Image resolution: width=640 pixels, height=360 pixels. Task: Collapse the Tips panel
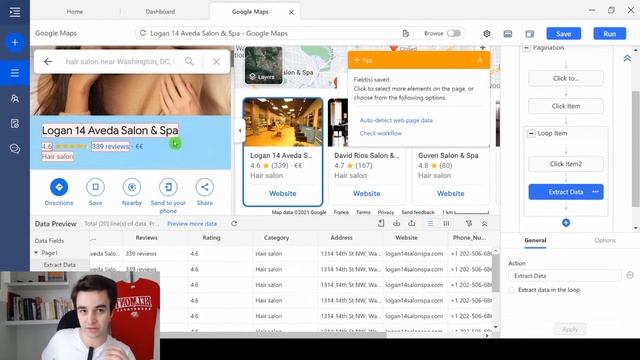click(480, 60)
